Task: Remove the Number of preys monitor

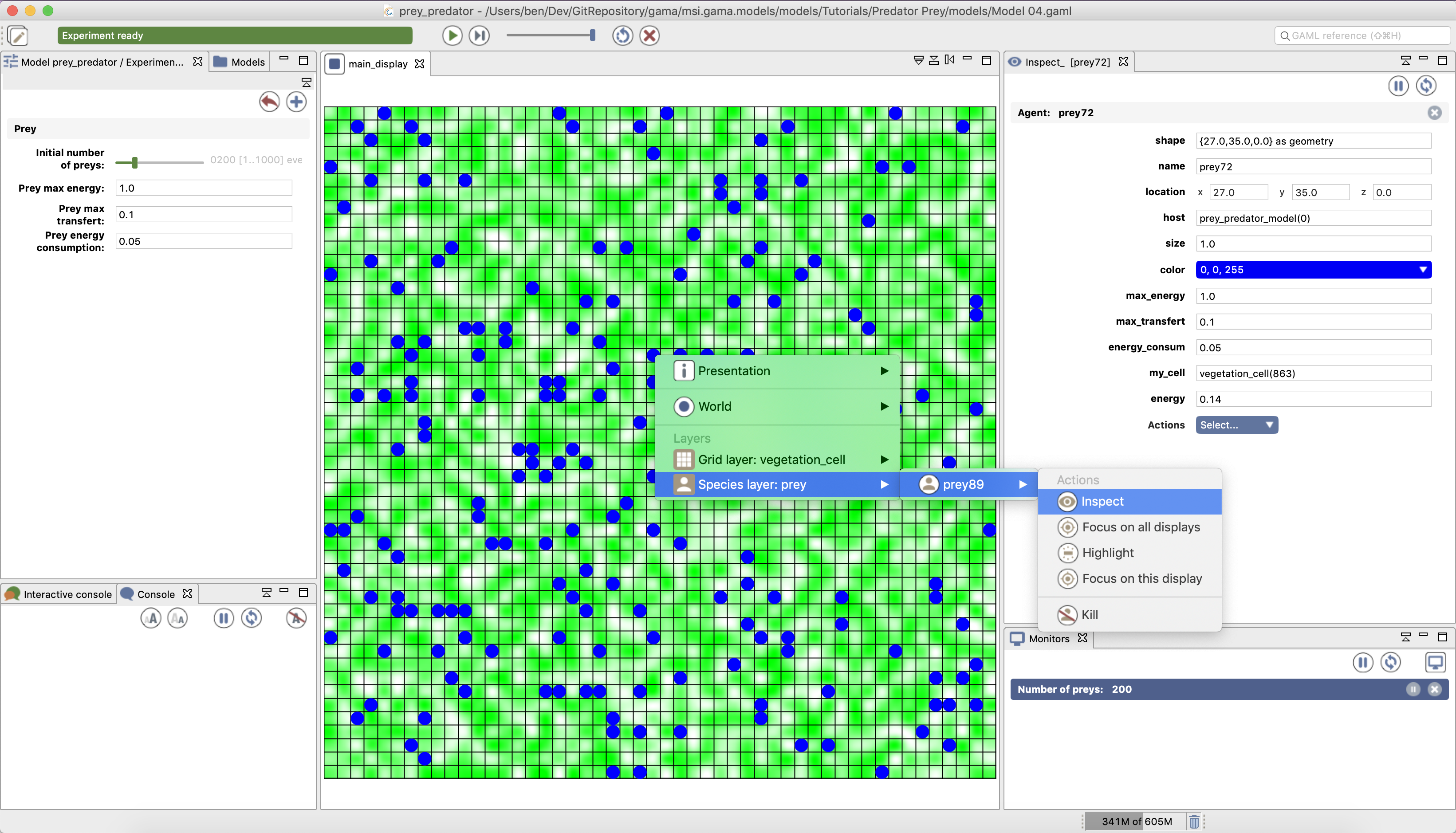Action: point(1434,689)
